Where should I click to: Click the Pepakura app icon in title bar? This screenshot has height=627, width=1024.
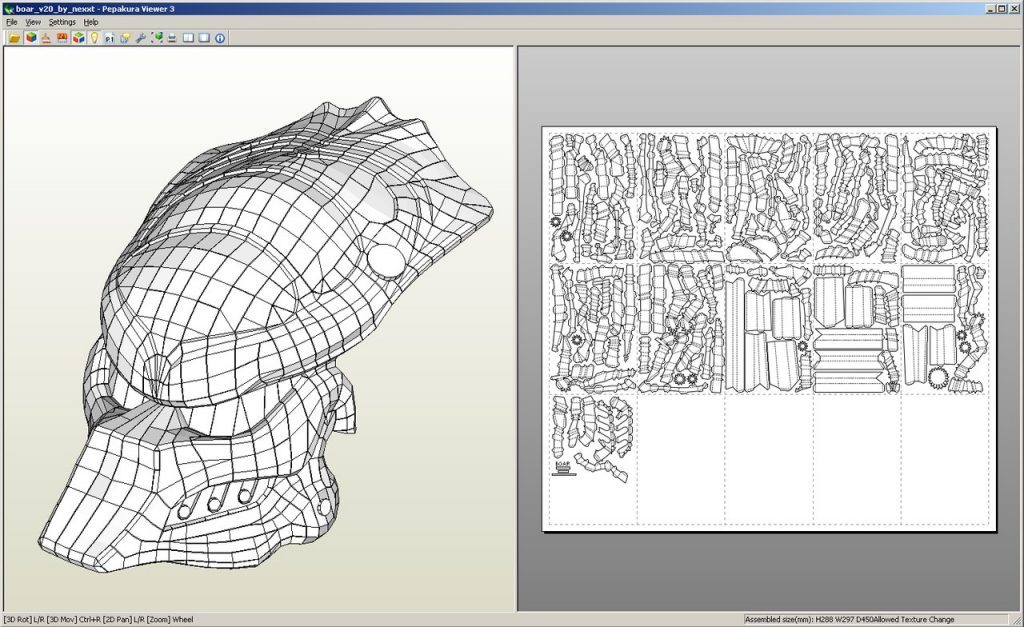pos(8,8)
